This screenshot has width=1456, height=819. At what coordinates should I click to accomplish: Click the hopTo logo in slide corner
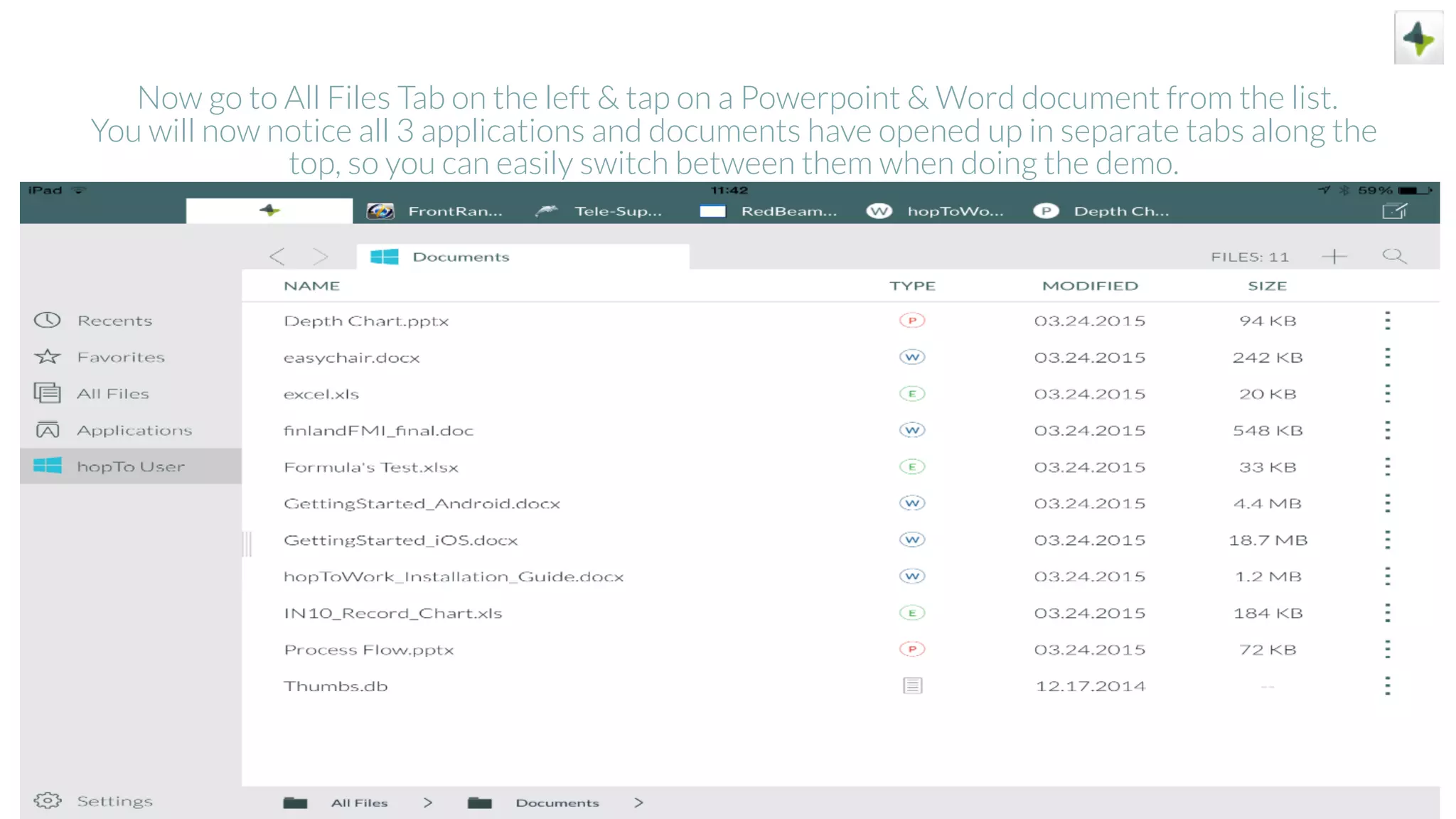click(1418, 38)
